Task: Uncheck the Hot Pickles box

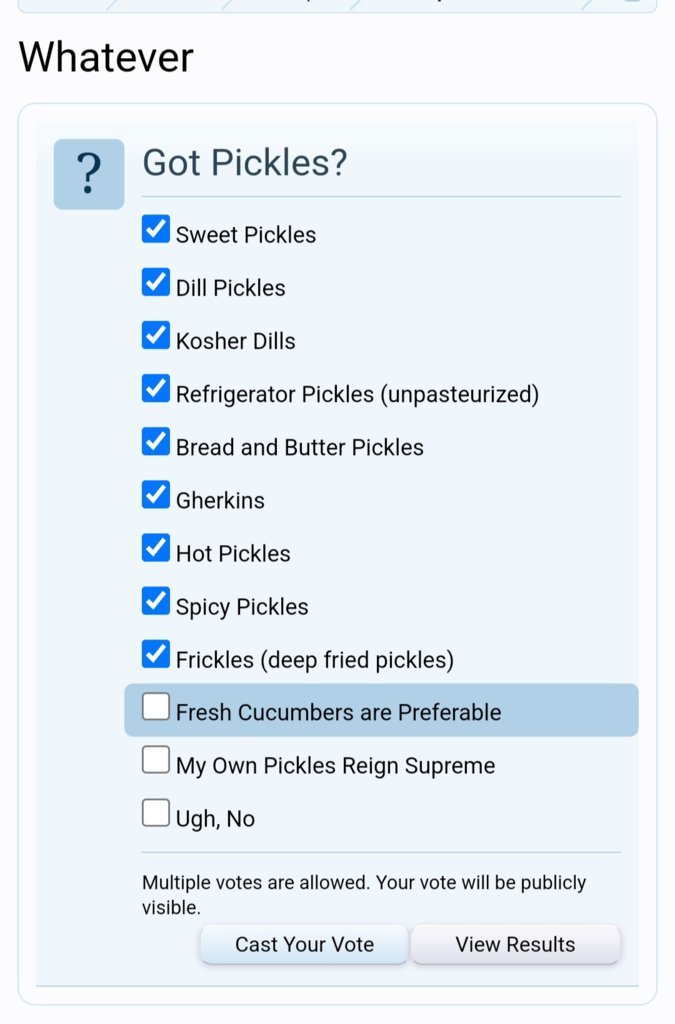Action: point(155,548)
